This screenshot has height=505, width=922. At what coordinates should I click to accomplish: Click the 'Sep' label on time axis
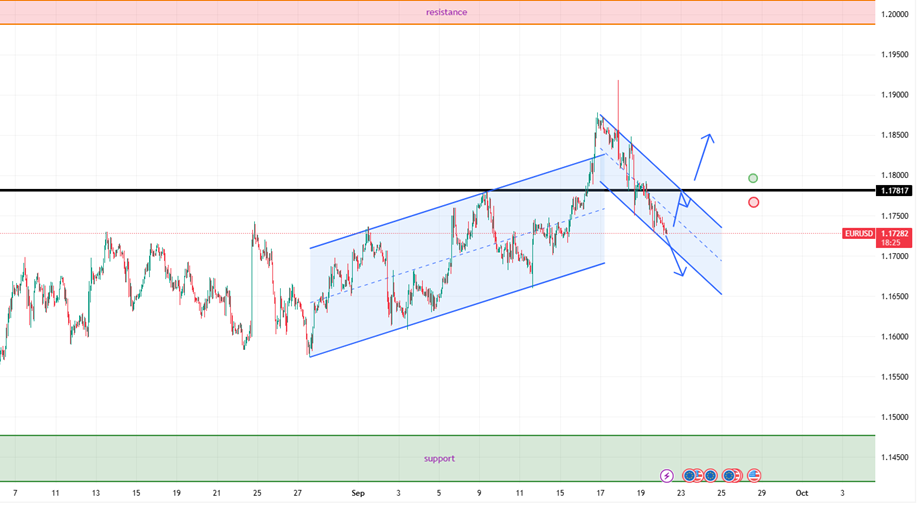pos(358,493)
